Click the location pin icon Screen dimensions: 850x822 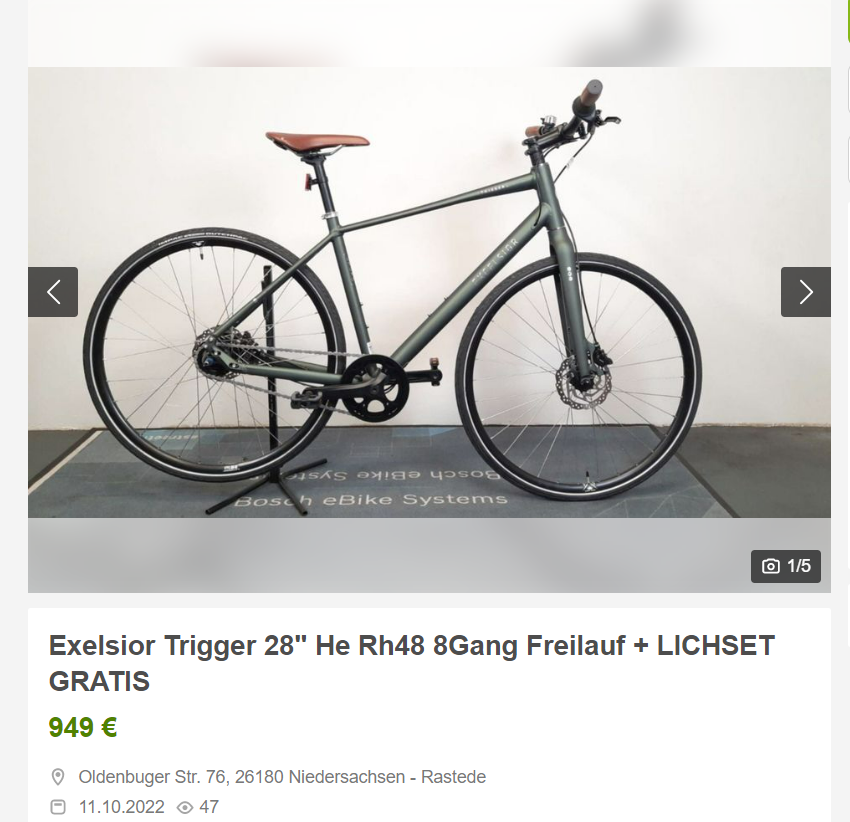click(x=57, y=776)
